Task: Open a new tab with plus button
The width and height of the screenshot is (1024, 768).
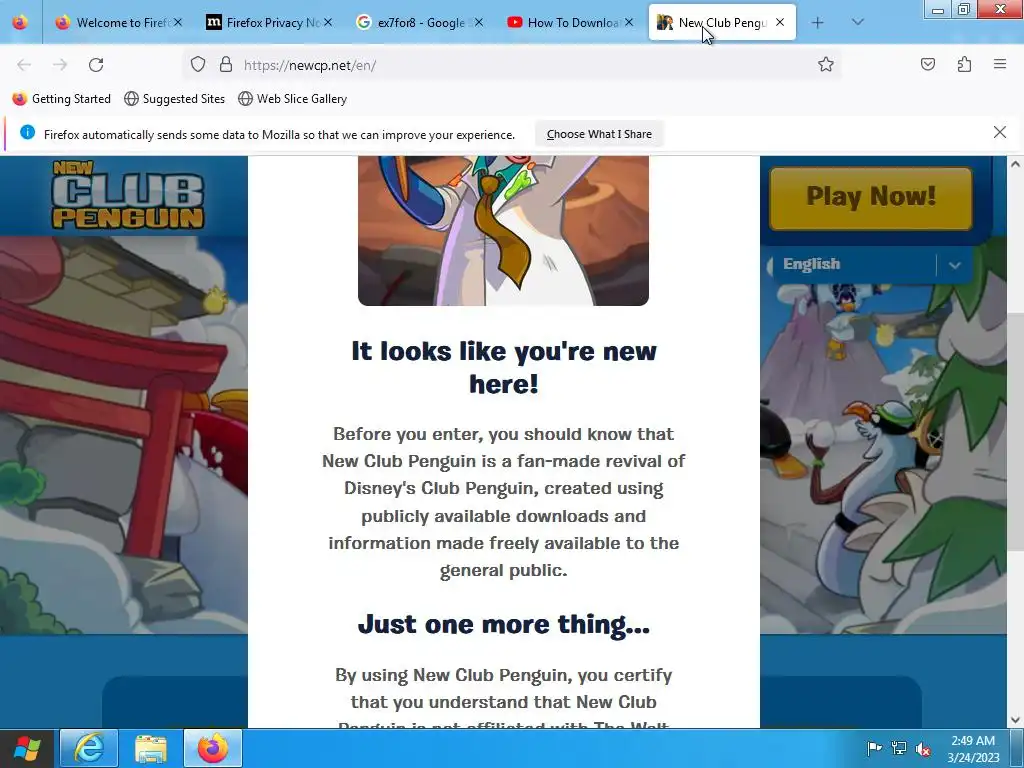Action: [x=817, y=23]
